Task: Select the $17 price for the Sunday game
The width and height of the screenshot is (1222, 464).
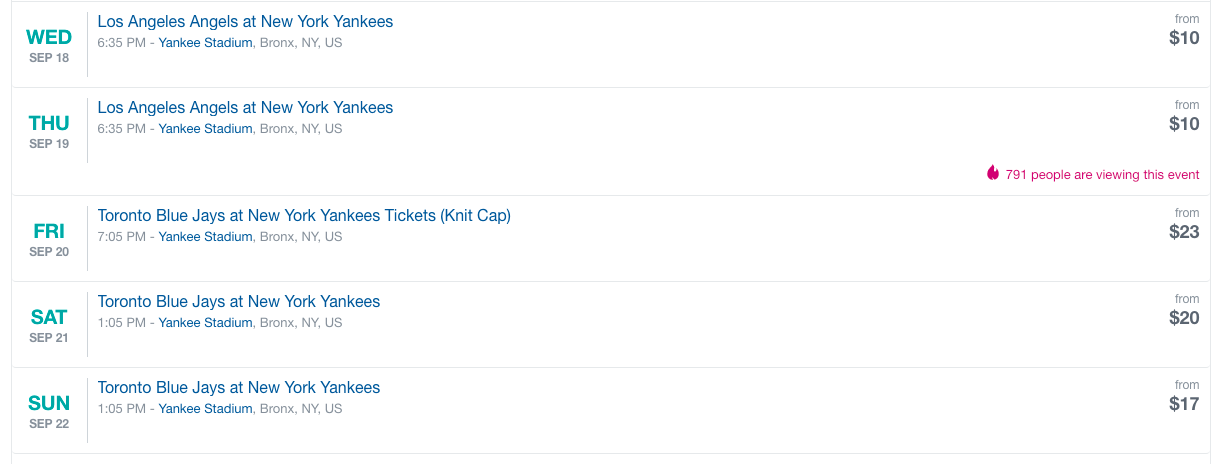Action: tap(1184, 404)
